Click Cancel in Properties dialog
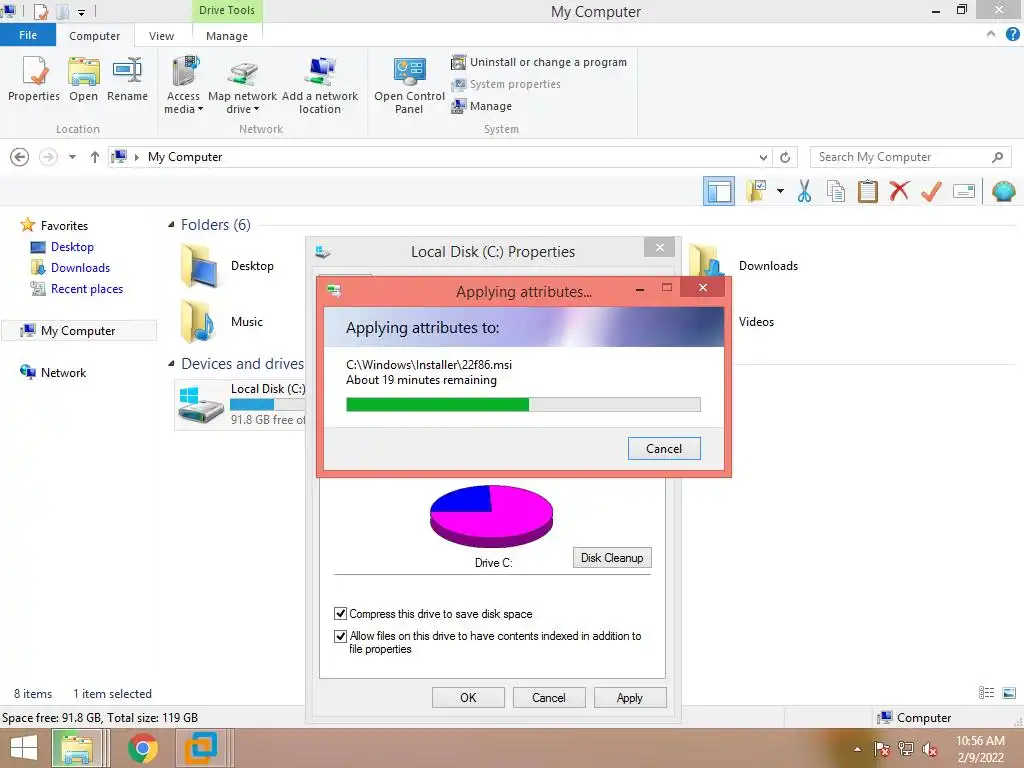 (x=549, y=697)
